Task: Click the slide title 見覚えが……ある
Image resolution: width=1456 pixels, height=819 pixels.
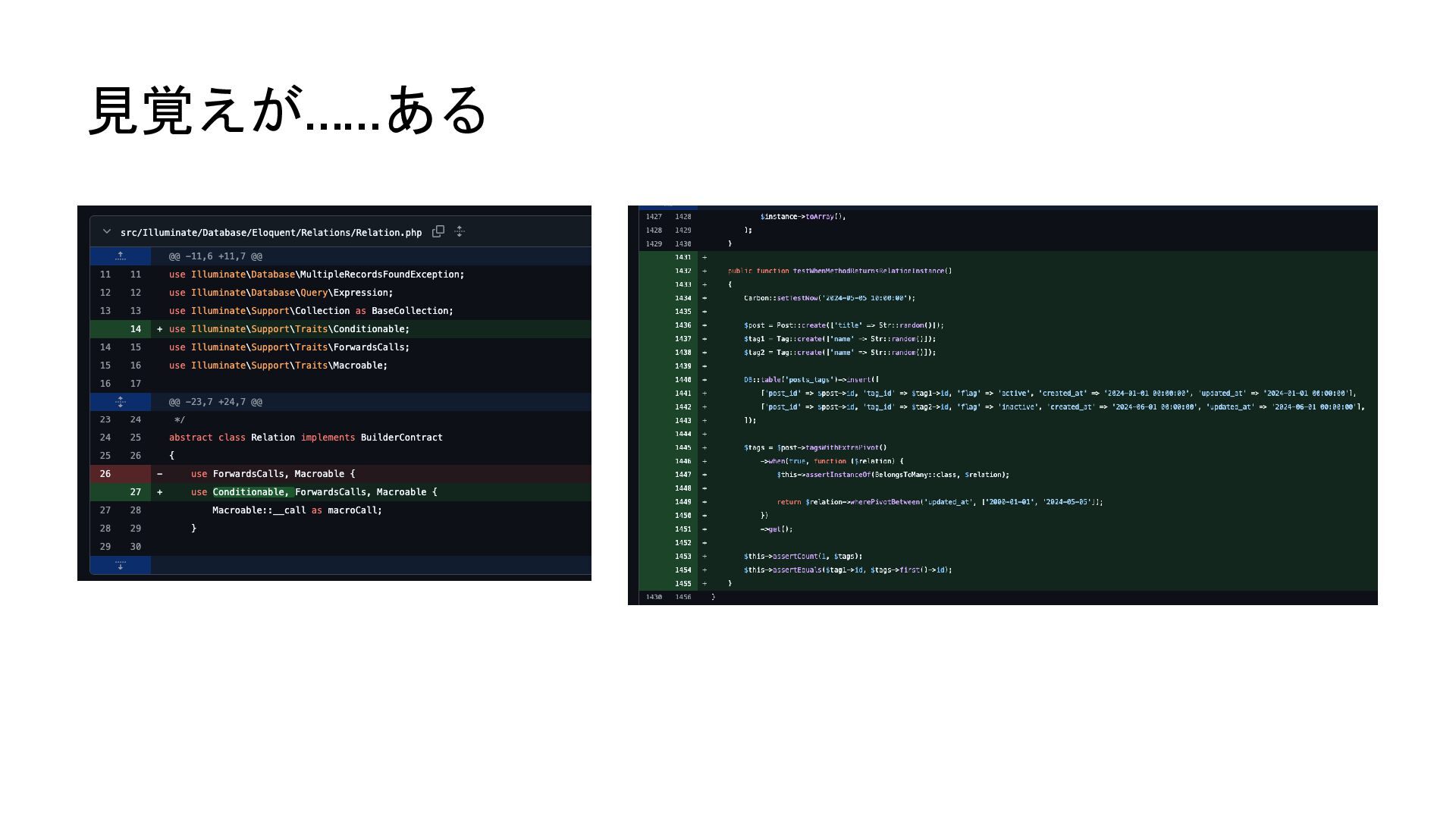Action: tap(287, 111)
